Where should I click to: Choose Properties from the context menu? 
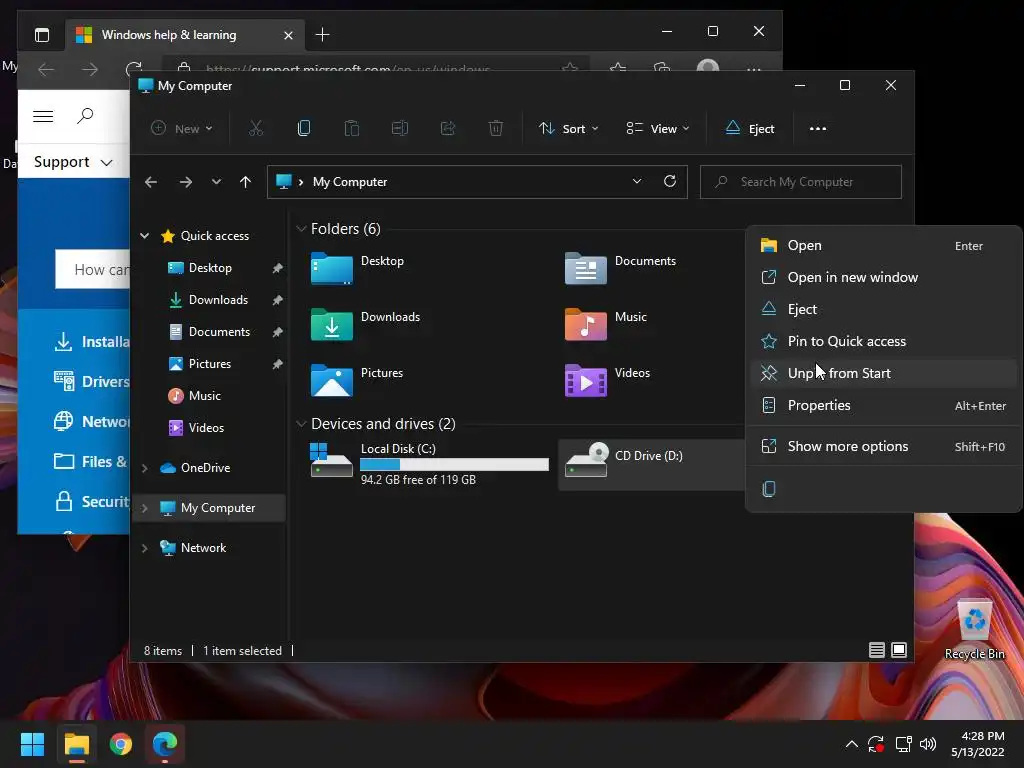pos(884,406)
